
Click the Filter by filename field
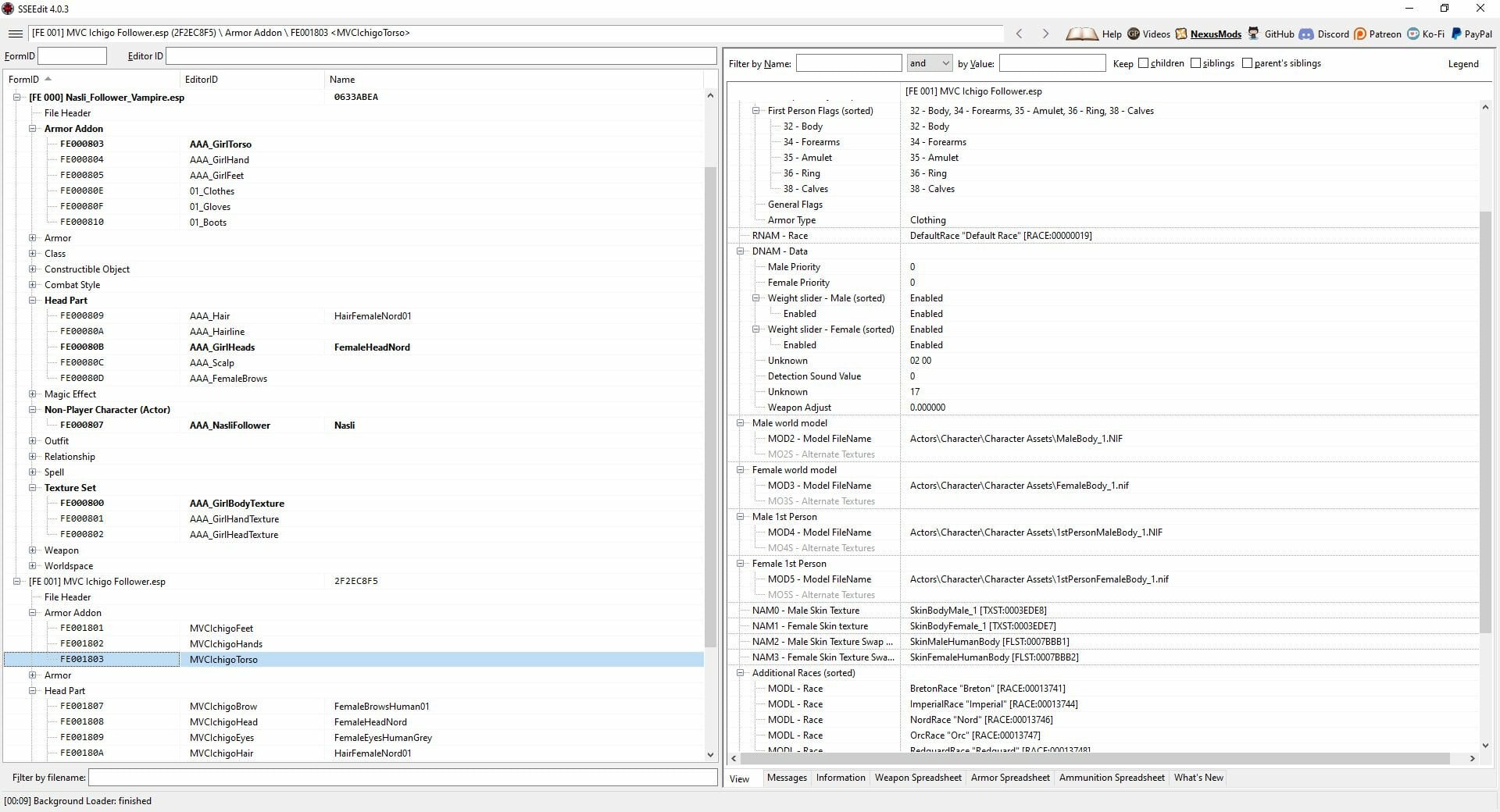[x=402, y=778]
